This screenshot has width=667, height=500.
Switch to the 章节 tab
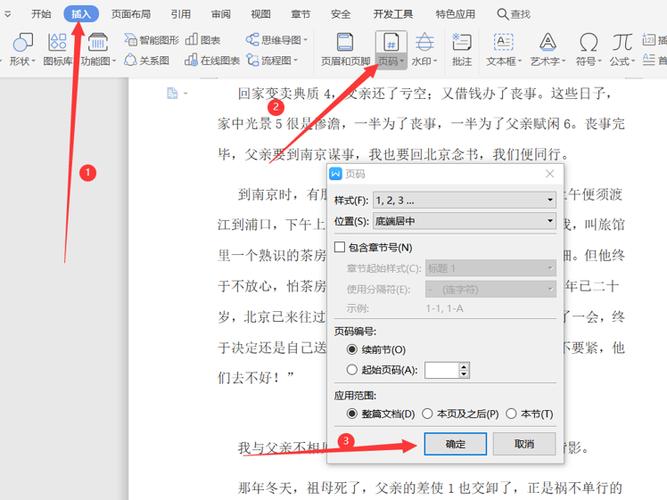tap(301, 14)
